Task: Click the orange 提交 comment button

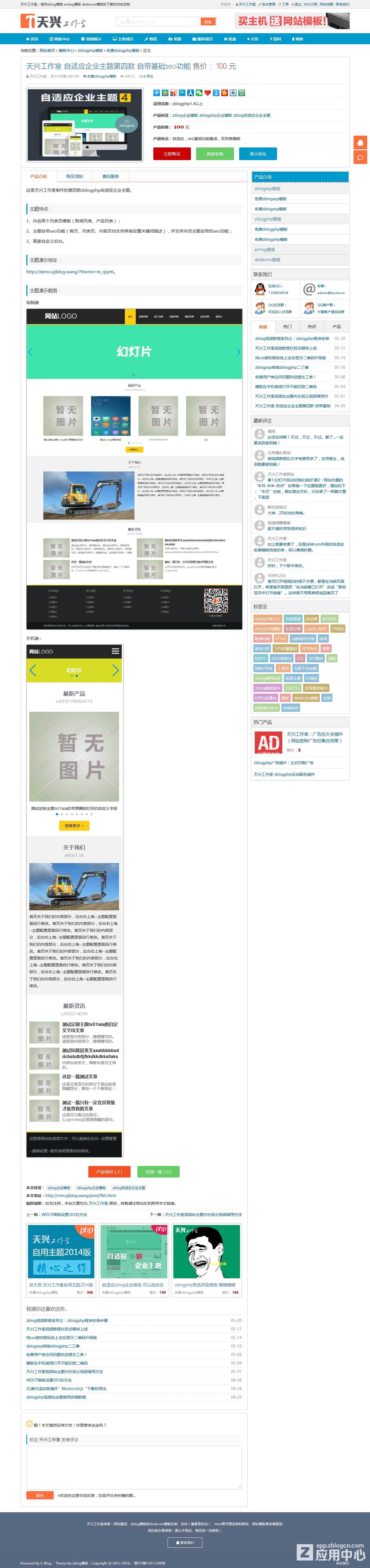Action: pos(39,1496)
